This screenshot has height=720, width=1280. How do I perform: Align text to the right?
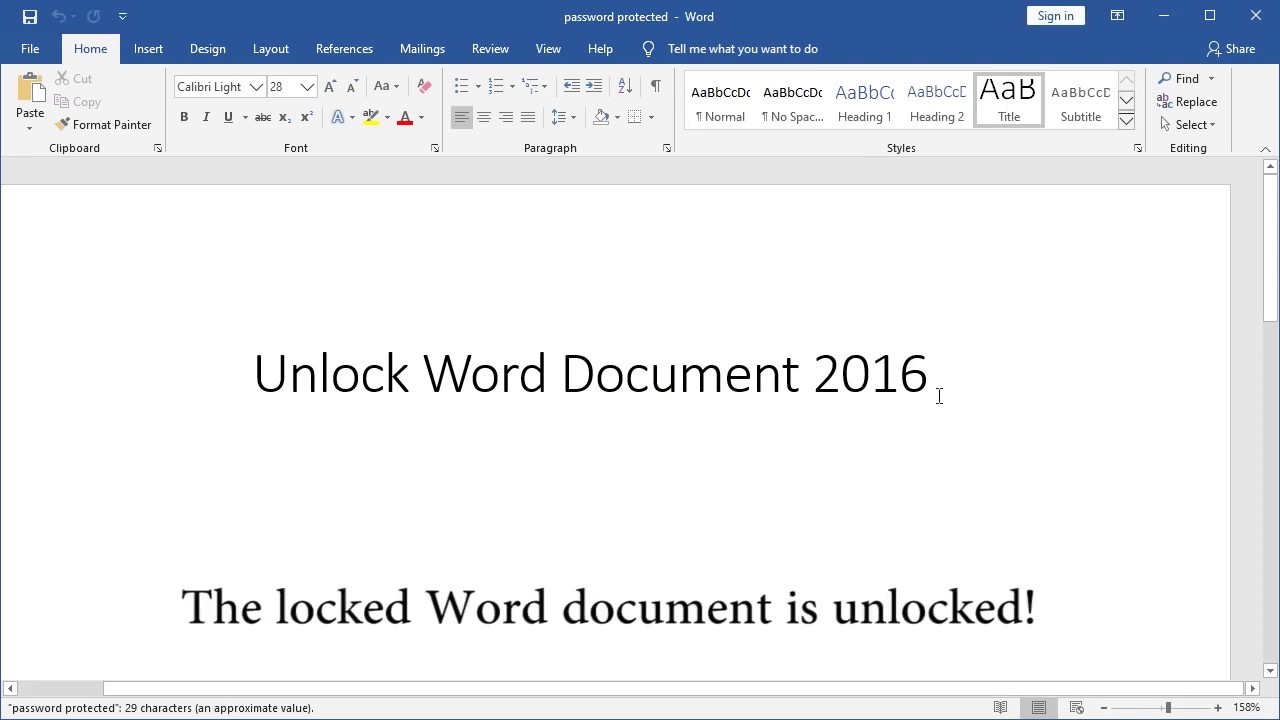[506, 118]
